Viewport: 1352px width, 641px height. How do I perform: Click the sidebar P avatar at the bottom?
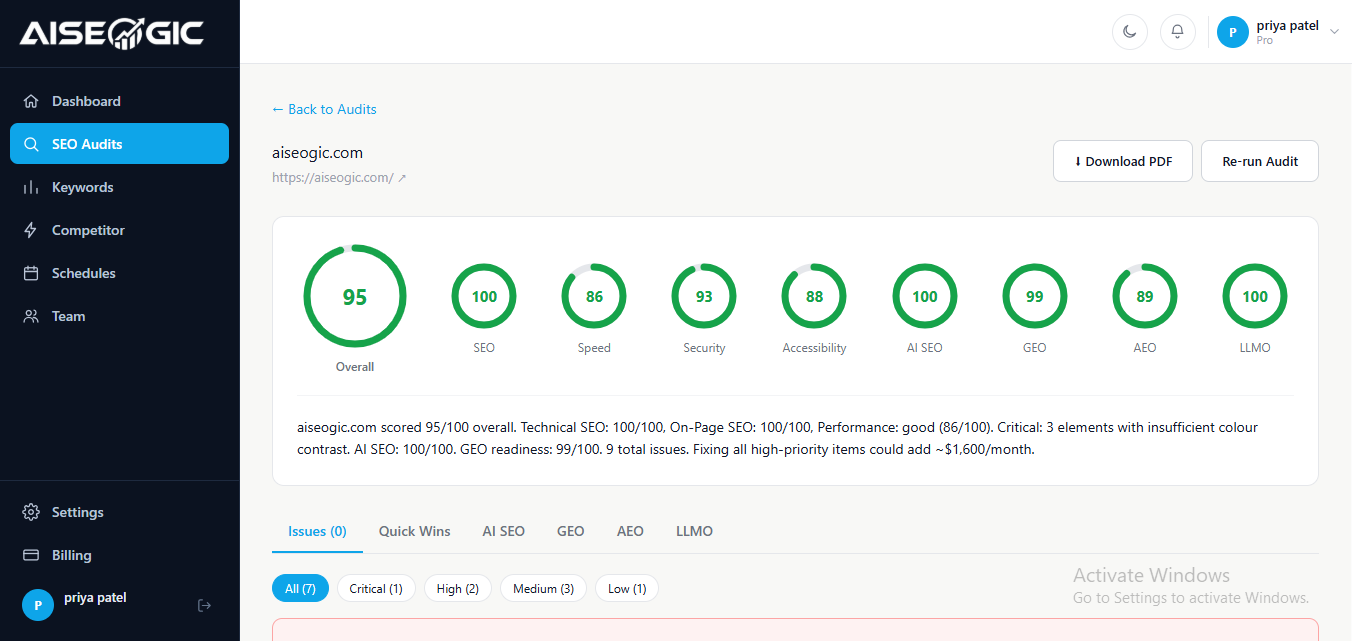point(38,605)
